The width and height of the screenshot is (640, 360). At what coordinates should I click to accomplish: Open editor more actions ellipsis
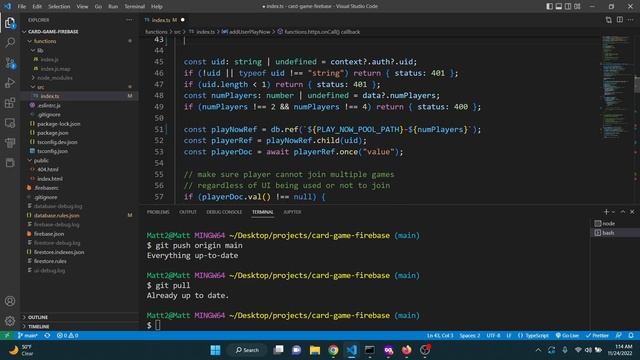631,20
